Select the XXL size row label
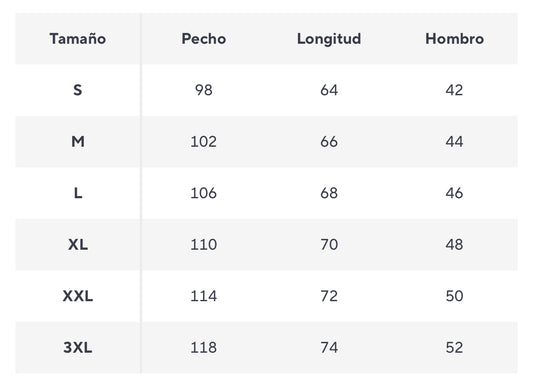 click(78, 296)
